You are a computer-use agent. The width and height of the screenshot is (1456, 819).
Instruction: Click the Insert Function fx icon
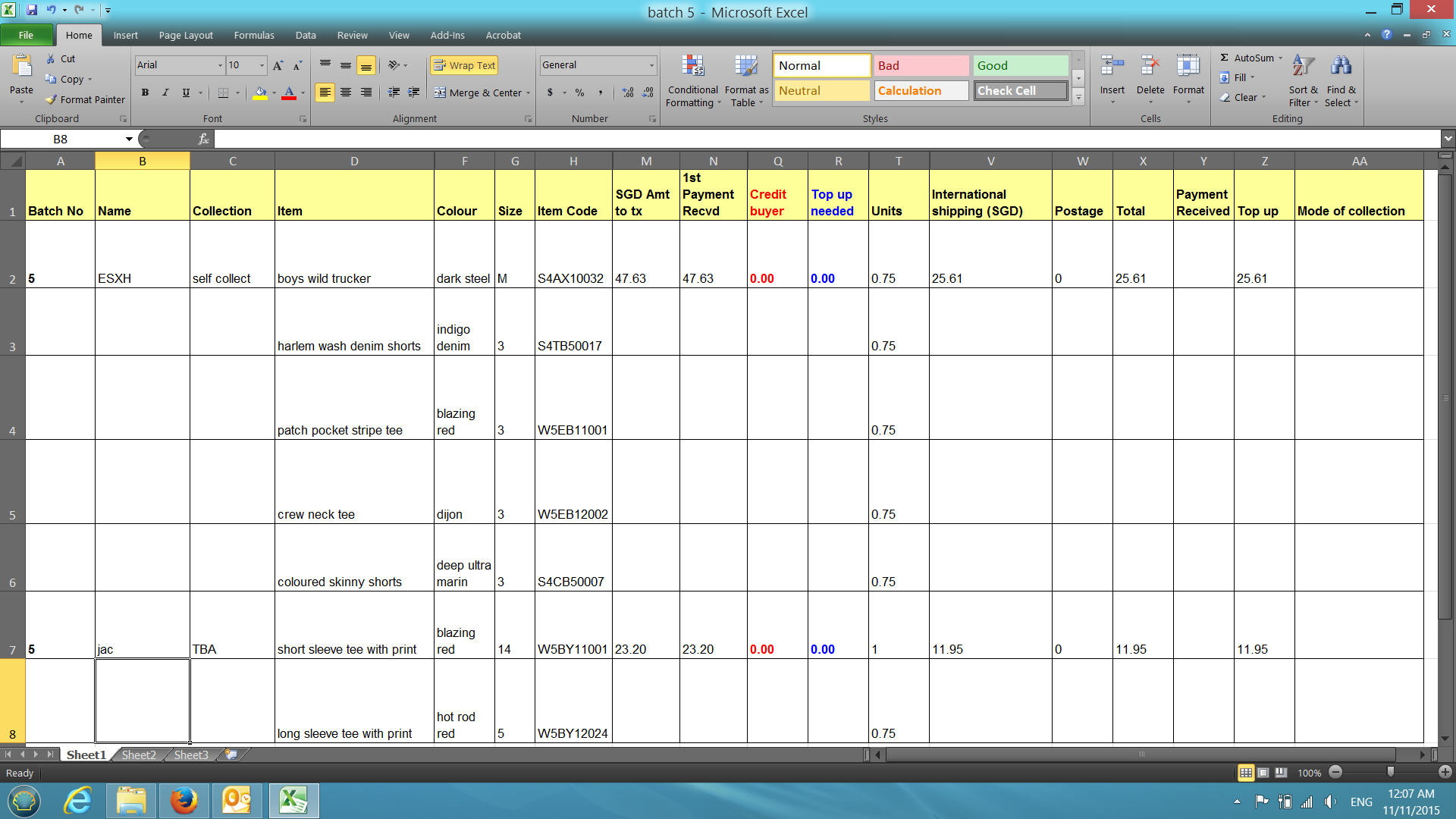pos(203,139)
